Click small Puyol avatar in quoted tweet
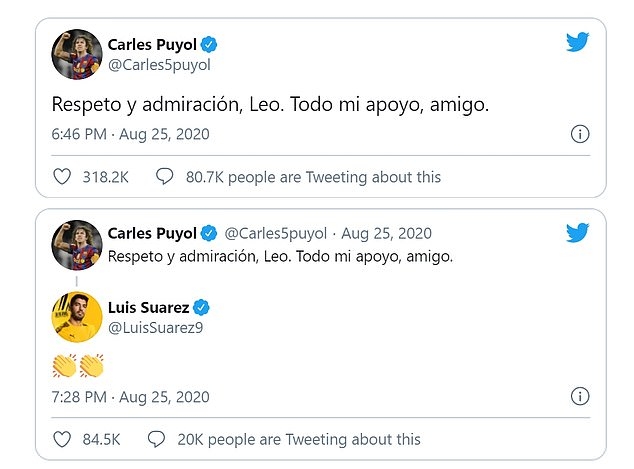The height and width of the screenshot is (469, 634). click(76, 245)
